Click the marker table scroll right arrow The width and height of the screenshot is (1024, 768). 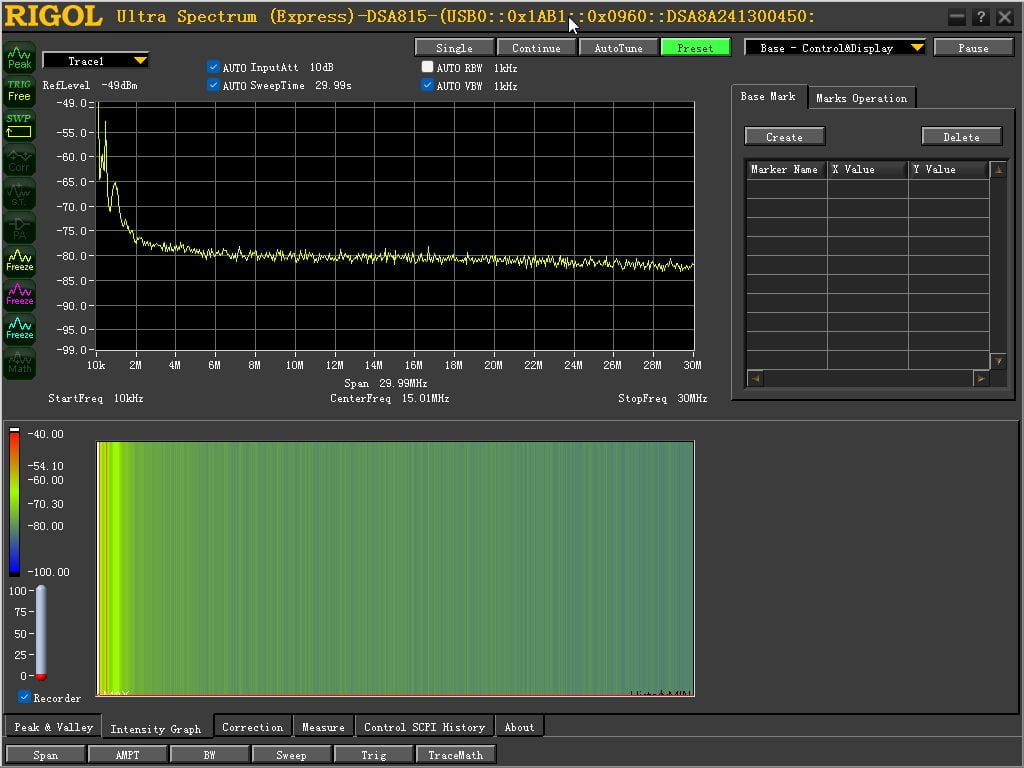[x=981, y=378]
